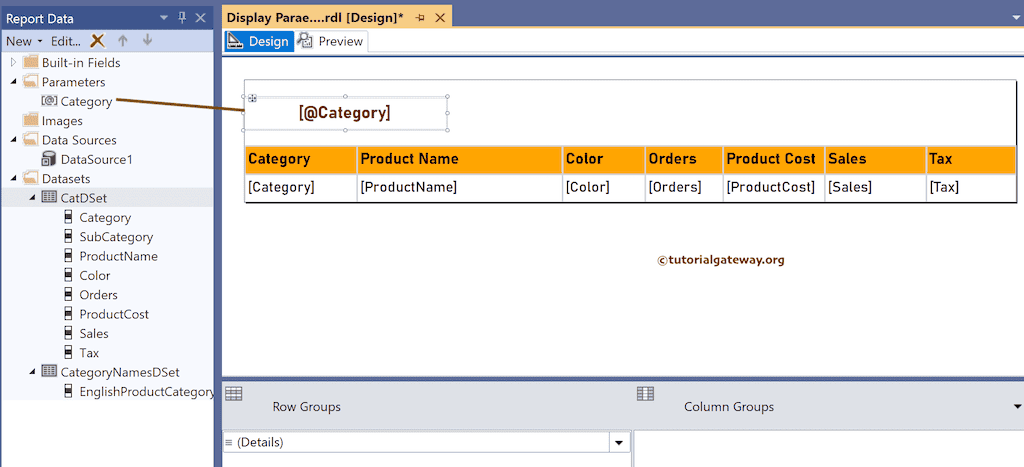Select the CategoryNamesDSet dataset label
Viewport: 1024px width, 467px height.
[120, 372]
